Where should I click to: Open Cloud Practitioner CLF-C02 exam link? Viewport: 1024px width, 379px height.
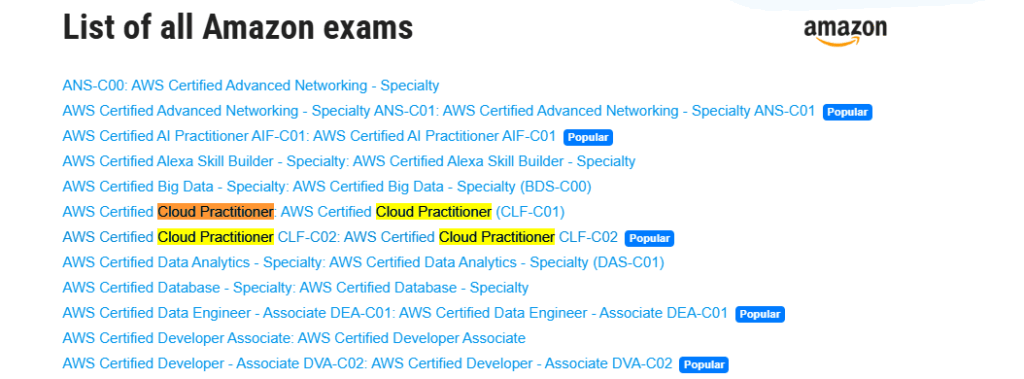(x=340, y=237)
